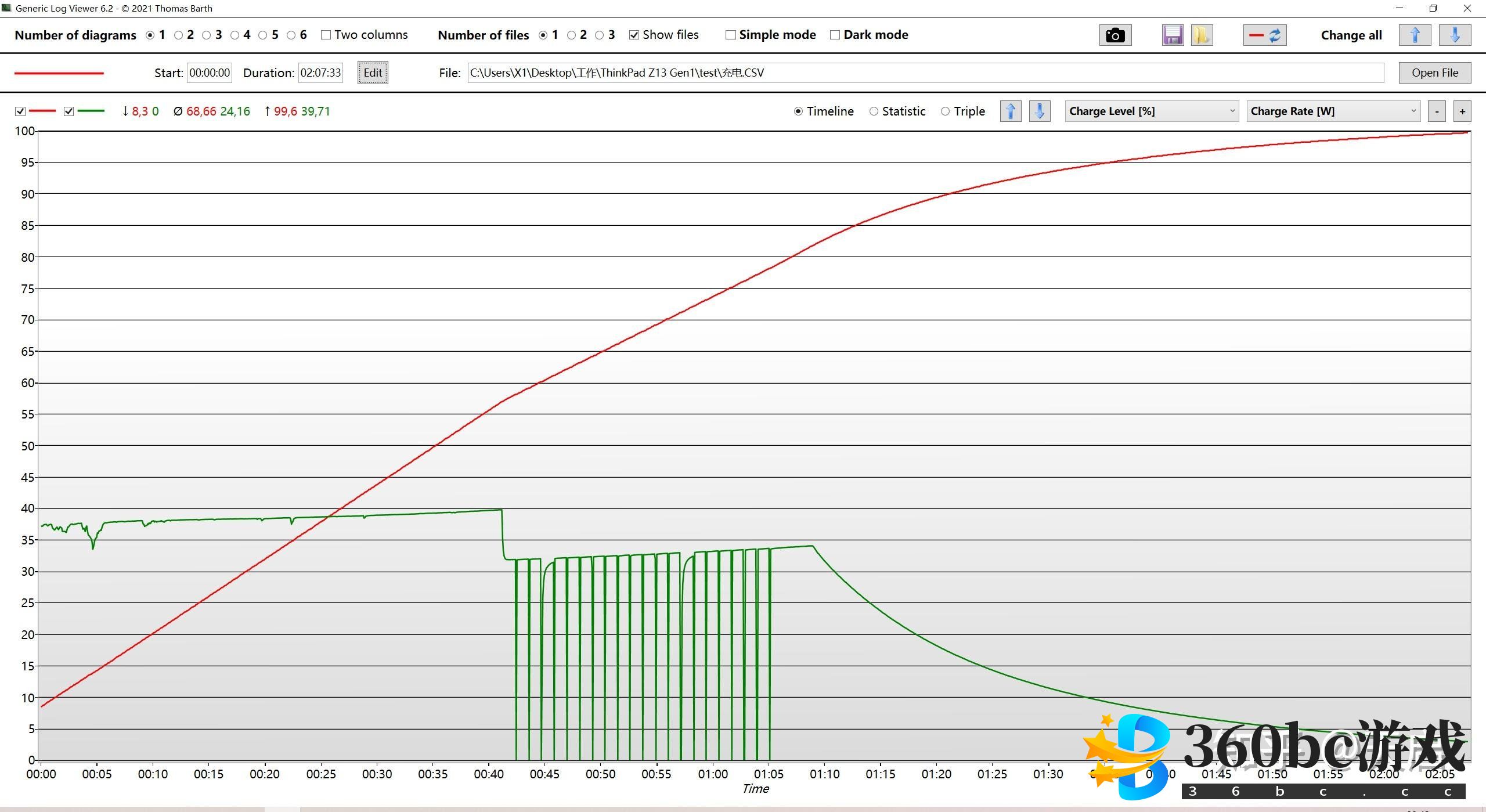Image resolution: width=1486 pixels, height=812 pixels.
Task: Switch to the Triple view option
Action: click(946, 111)
